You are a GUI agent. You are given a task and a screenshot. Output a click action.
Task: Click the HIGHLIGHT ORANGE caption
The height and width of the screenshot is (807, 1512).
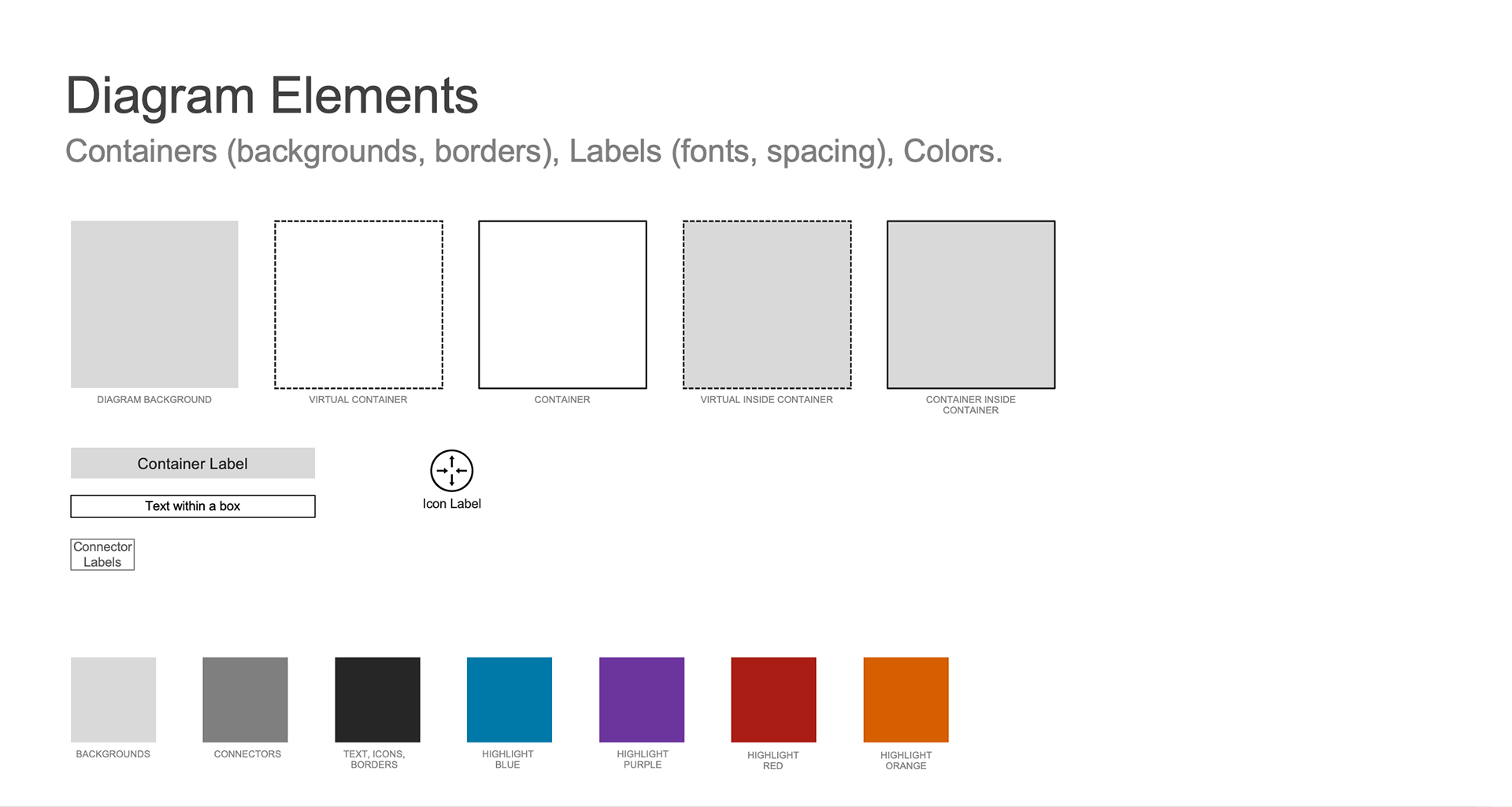(x=906, y=761)
